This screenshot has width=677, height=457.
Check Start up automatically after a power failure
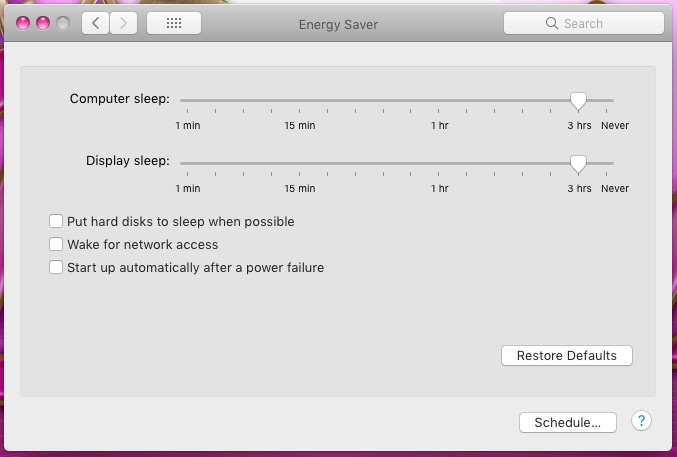pos(56,267)
